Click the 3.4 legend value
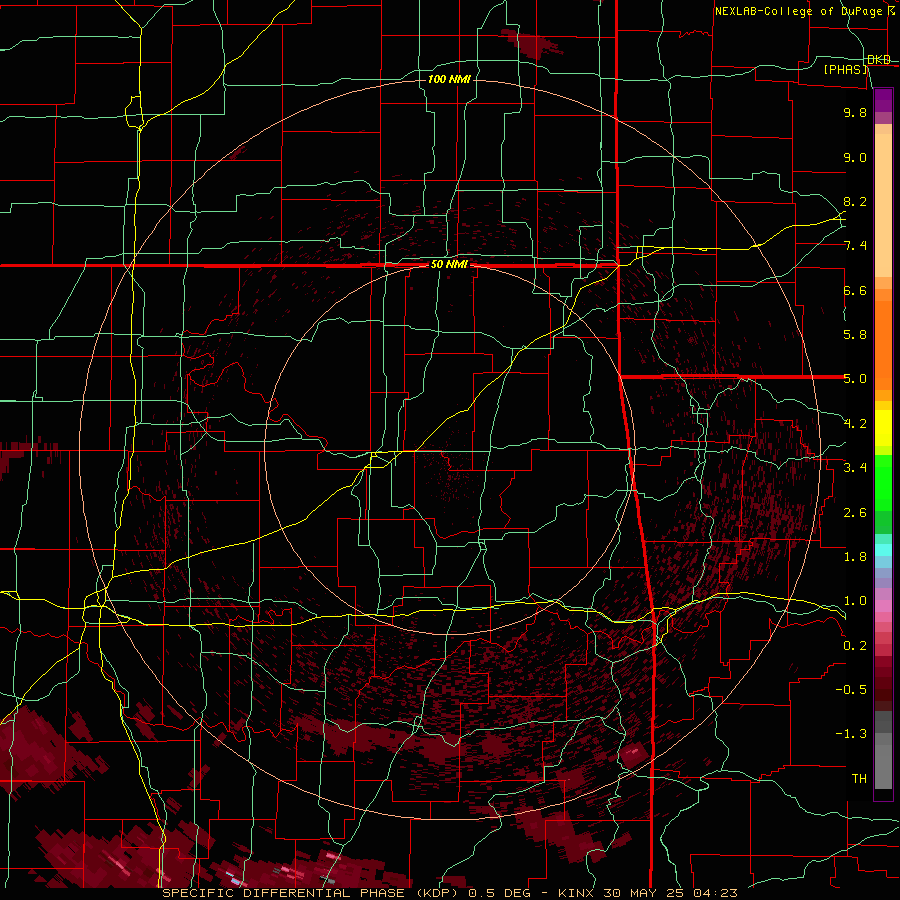The height and width of the screenshot is (900, 900). click(x=855, y=468)
